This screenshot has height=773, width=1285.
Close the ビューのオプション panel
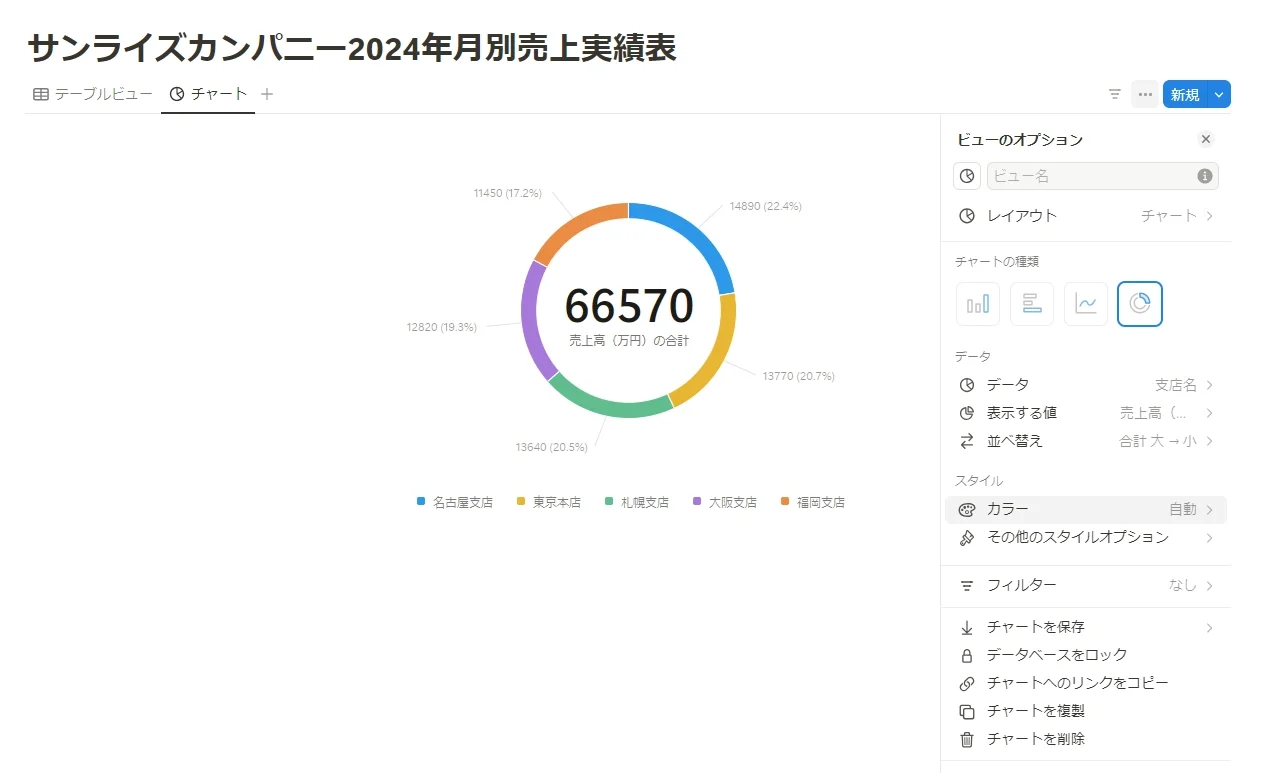(x=1206, y=140)
